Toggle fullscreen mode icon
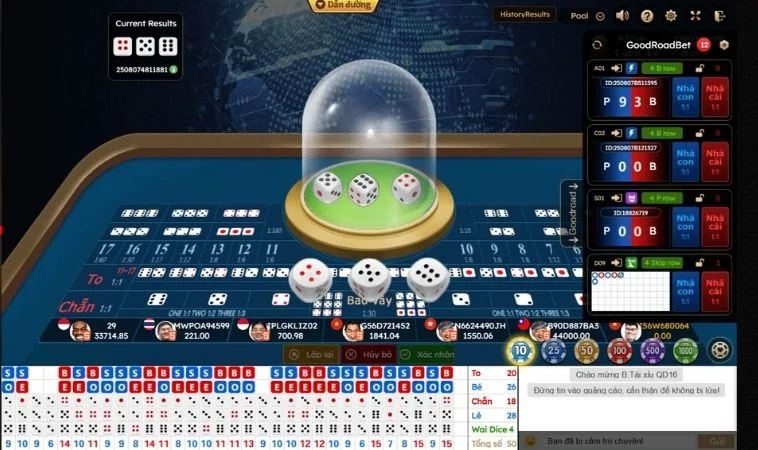The height and width of the screenshot is (450, 758). [x=695, y=16]
